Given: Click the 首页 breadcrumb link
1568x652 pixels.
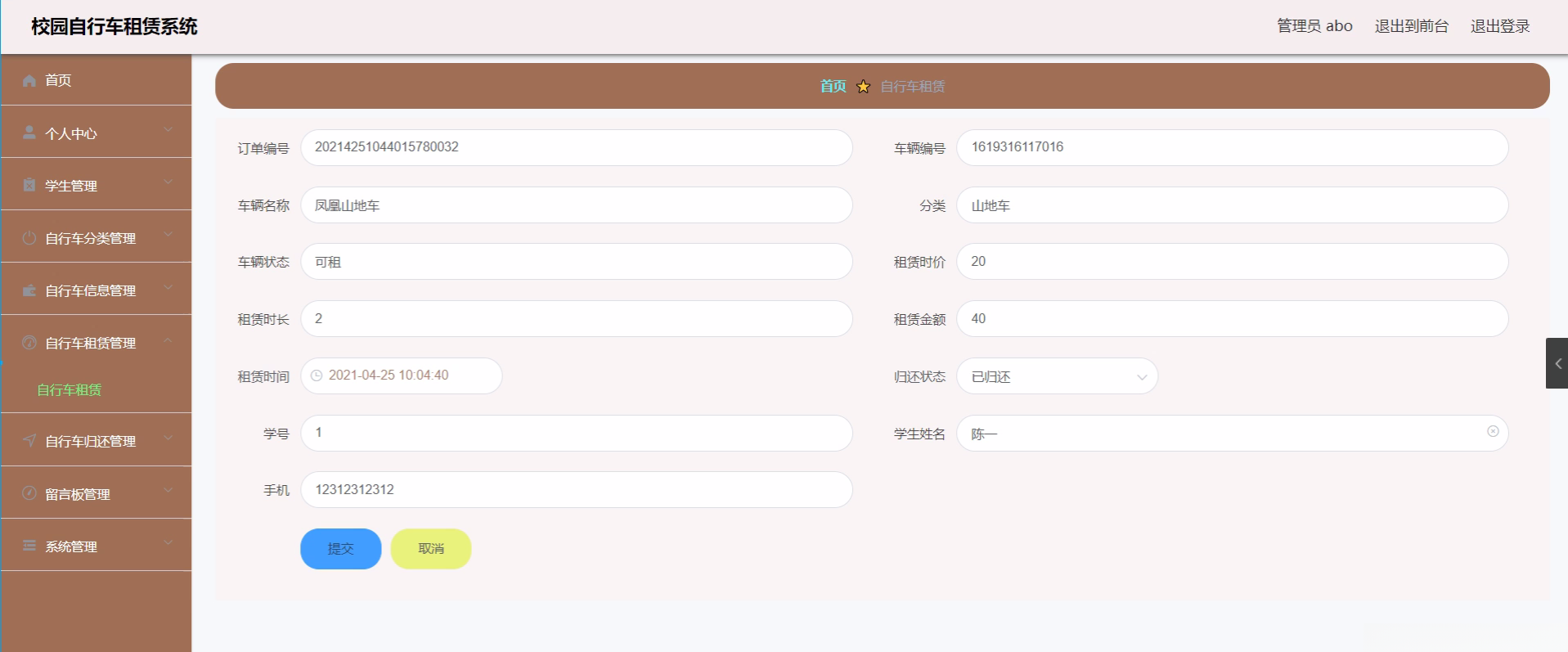Looking at the screenshot, I should (833, 86).
